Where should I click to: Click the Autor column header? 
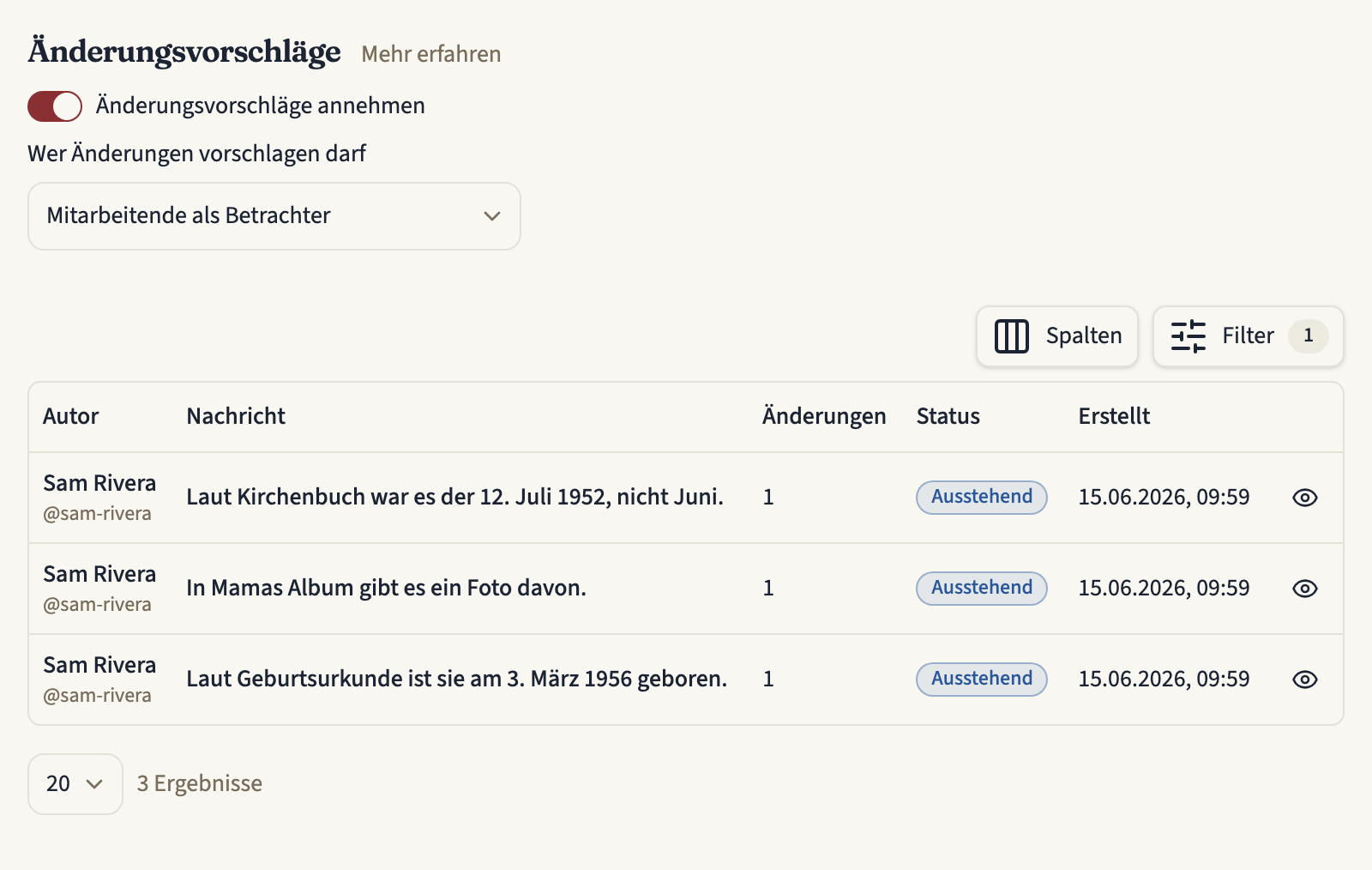coord(71,416)
